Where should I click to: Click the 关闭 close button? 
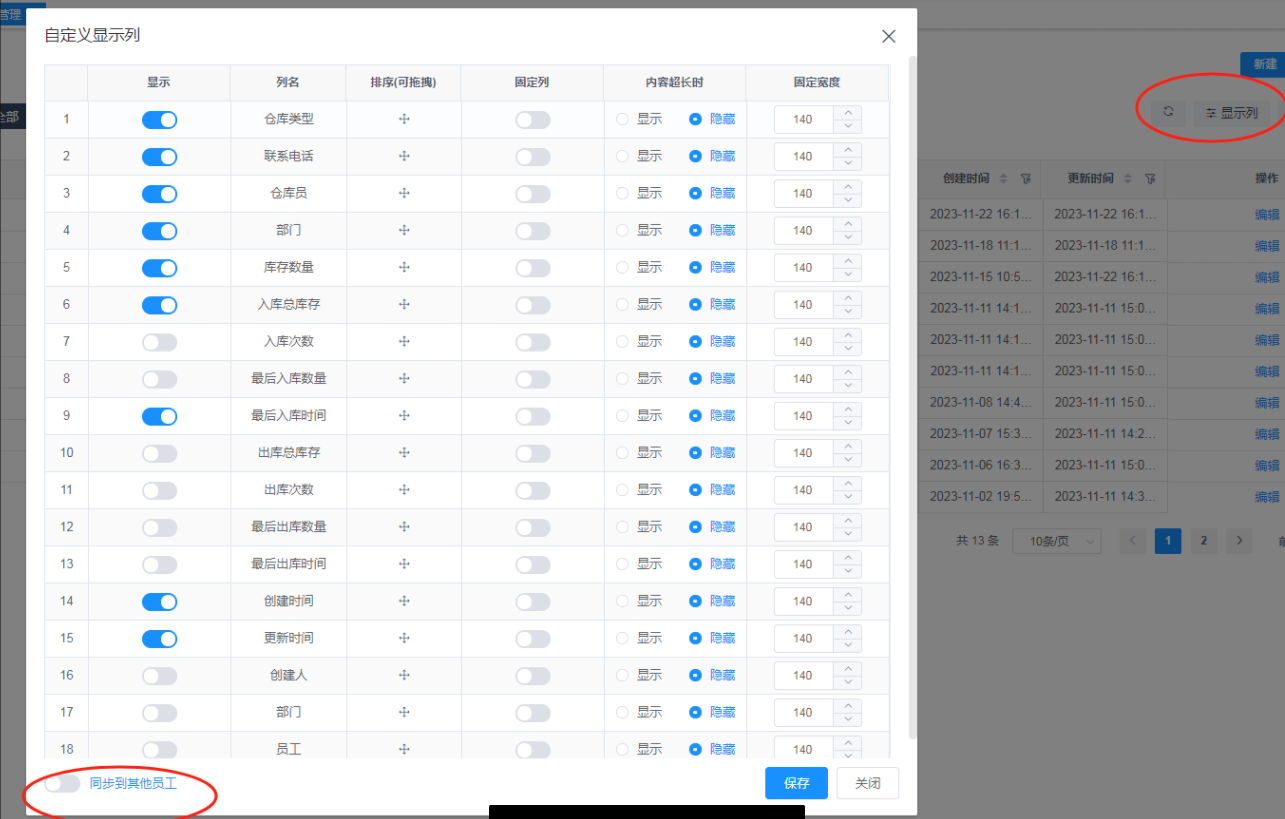click(x=867, y=783)
